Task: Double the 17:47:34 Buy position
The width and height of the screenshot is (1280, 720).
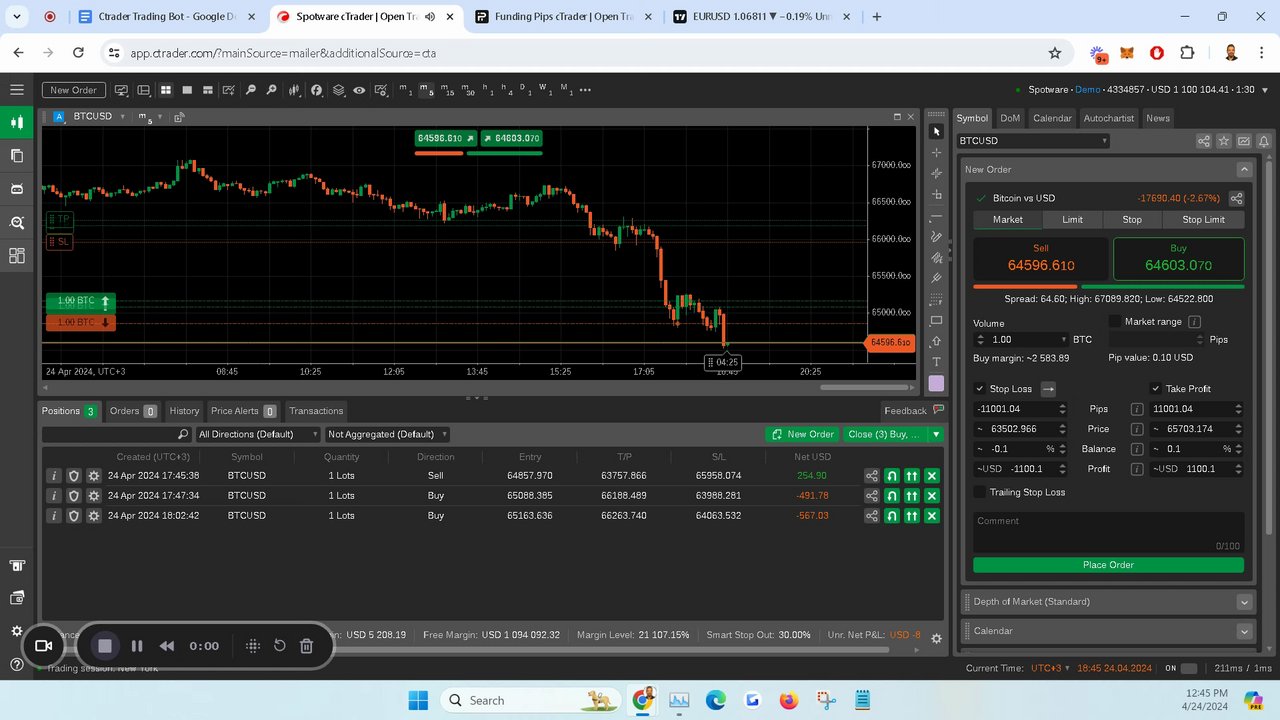Action: click(912, 496)
